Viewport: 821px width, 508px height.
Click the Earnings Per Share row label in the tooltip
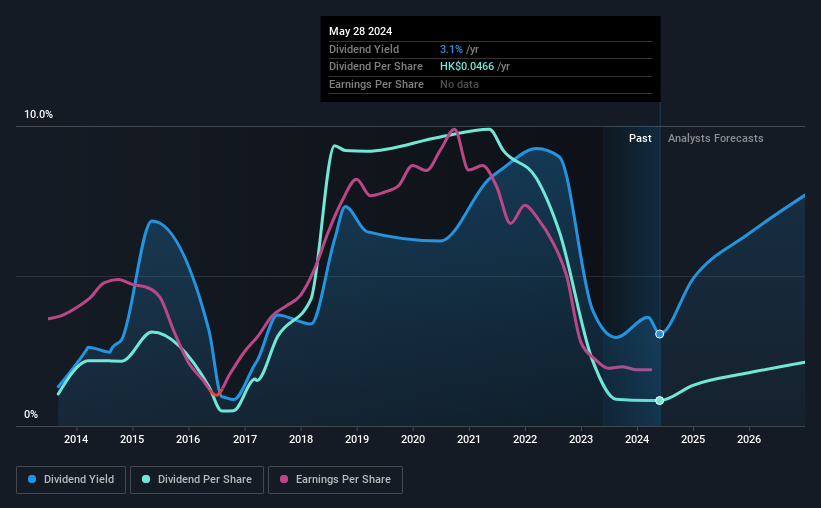tap(376, 84)
